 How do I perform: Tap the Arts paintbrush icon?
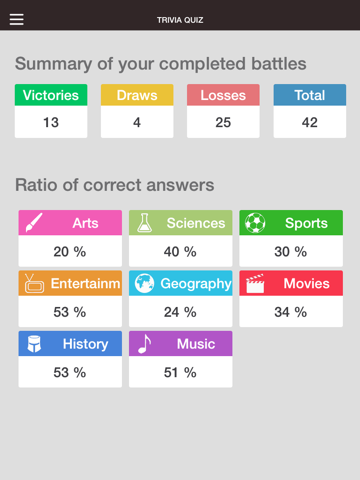coord(34,223)
